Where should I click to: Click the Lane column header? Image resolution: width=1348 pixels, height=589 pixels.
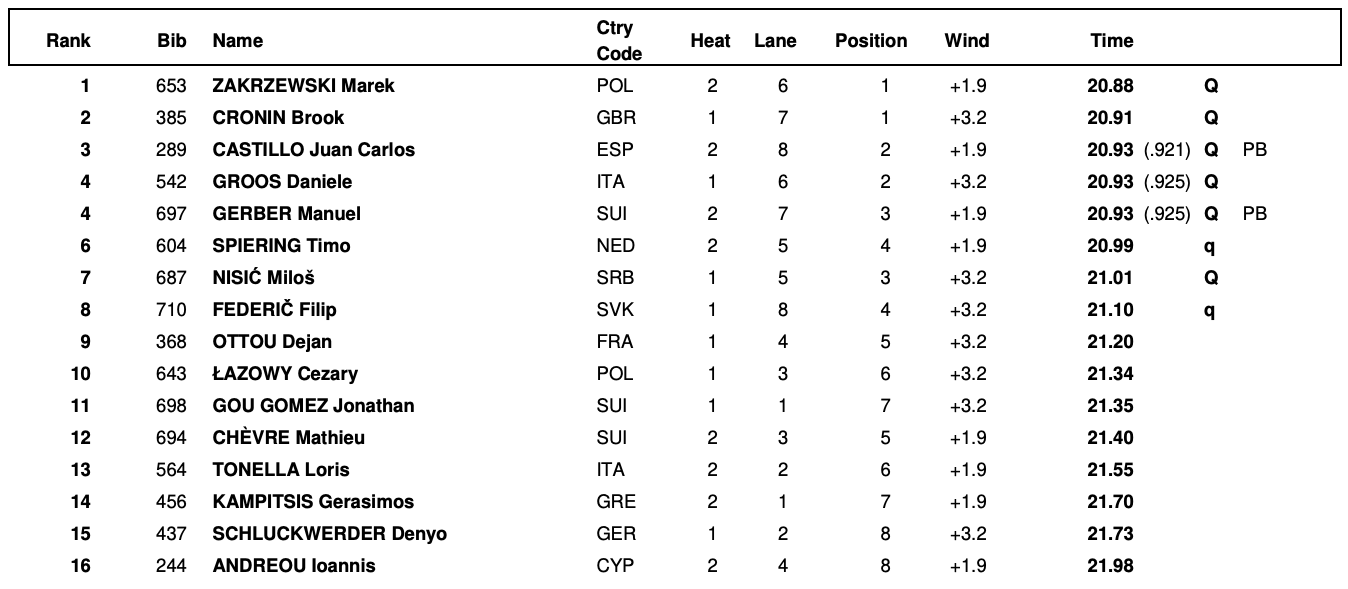(775, 41)
